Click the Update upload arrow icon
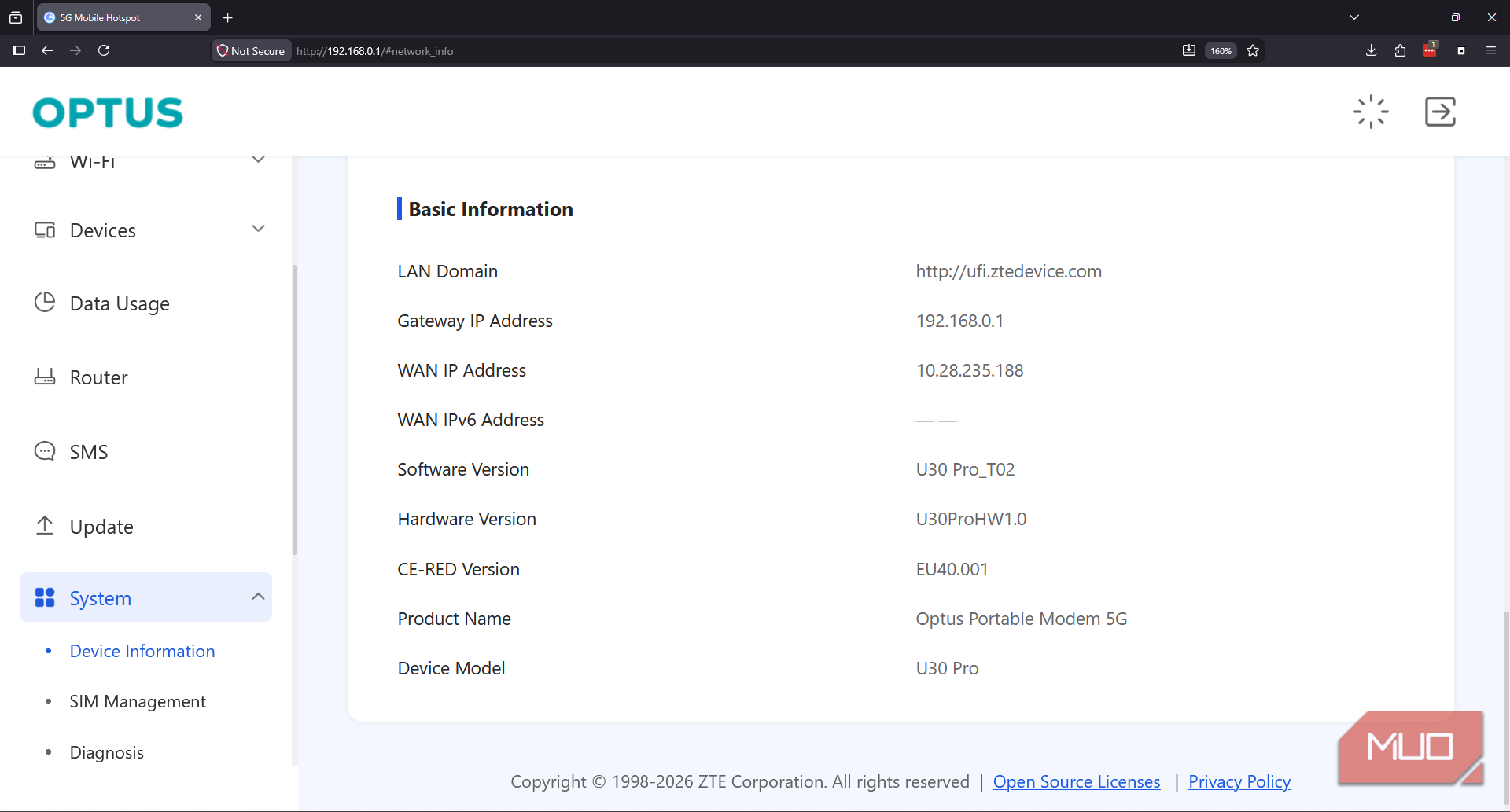This screenshot has width=1510, height=812. [45, 526]
